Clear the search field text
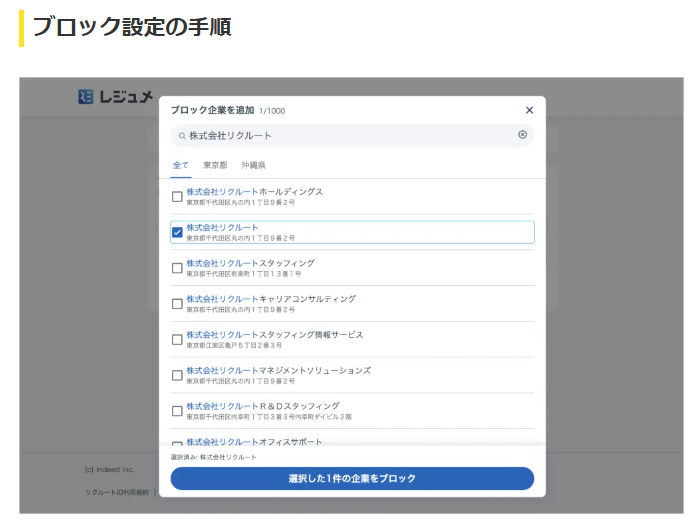700x520 pixels. [x=522, y=135]
